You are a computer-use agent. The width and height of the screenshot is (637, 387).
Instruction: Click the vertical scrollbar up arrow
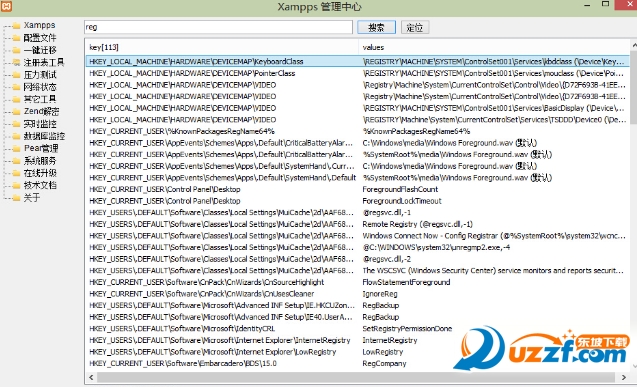(634, 44)
